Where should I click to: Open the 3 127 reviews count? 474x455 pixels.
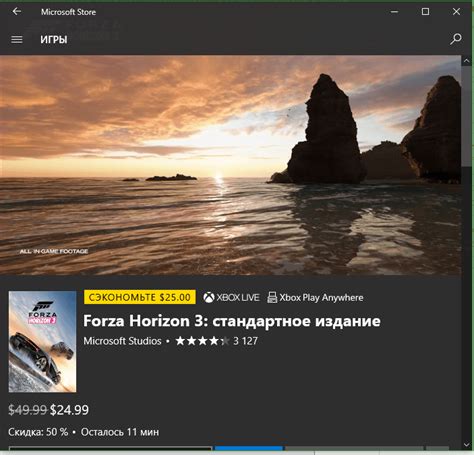(x=245, y=341)
